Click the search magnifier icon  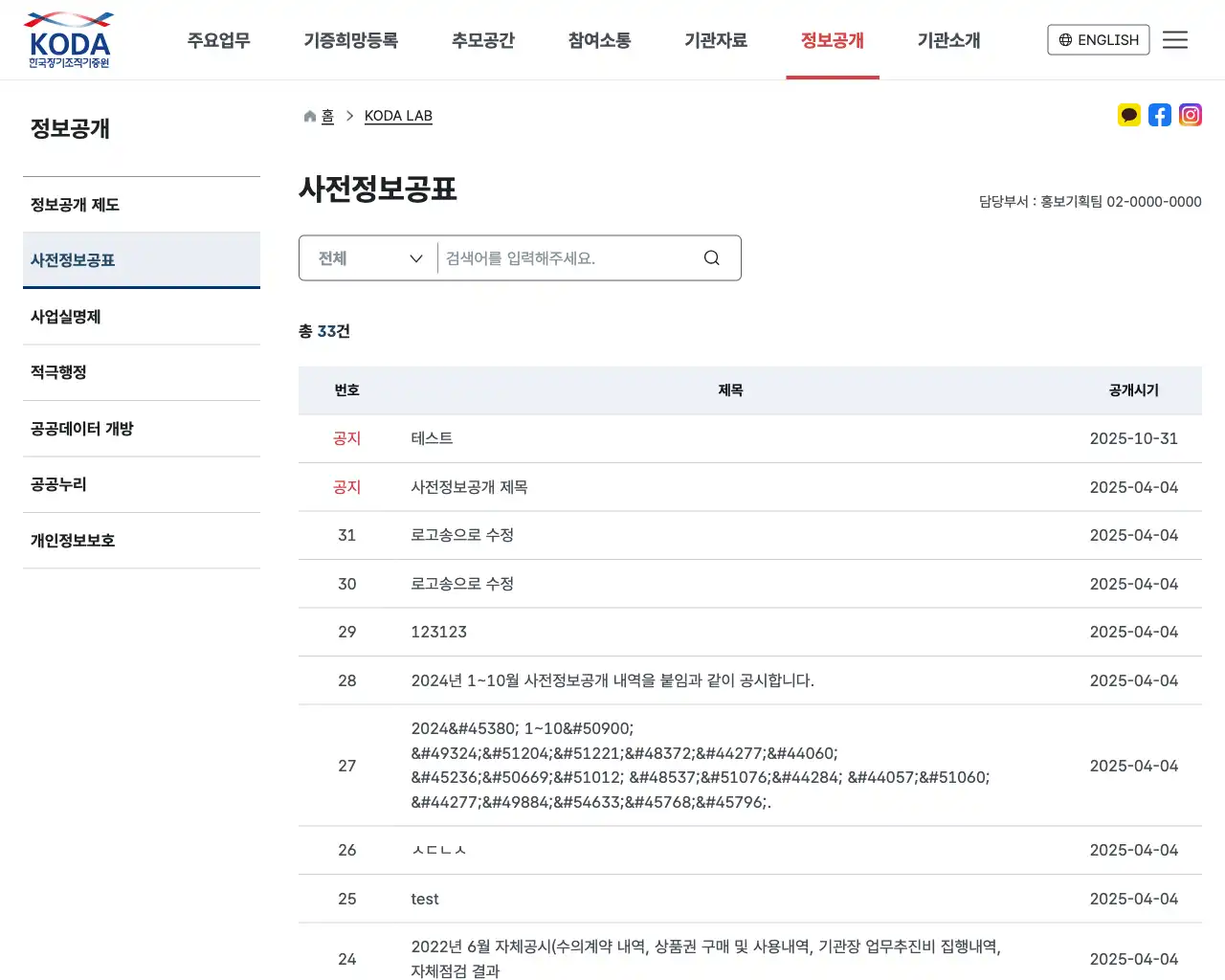click(x=711, y=257)
